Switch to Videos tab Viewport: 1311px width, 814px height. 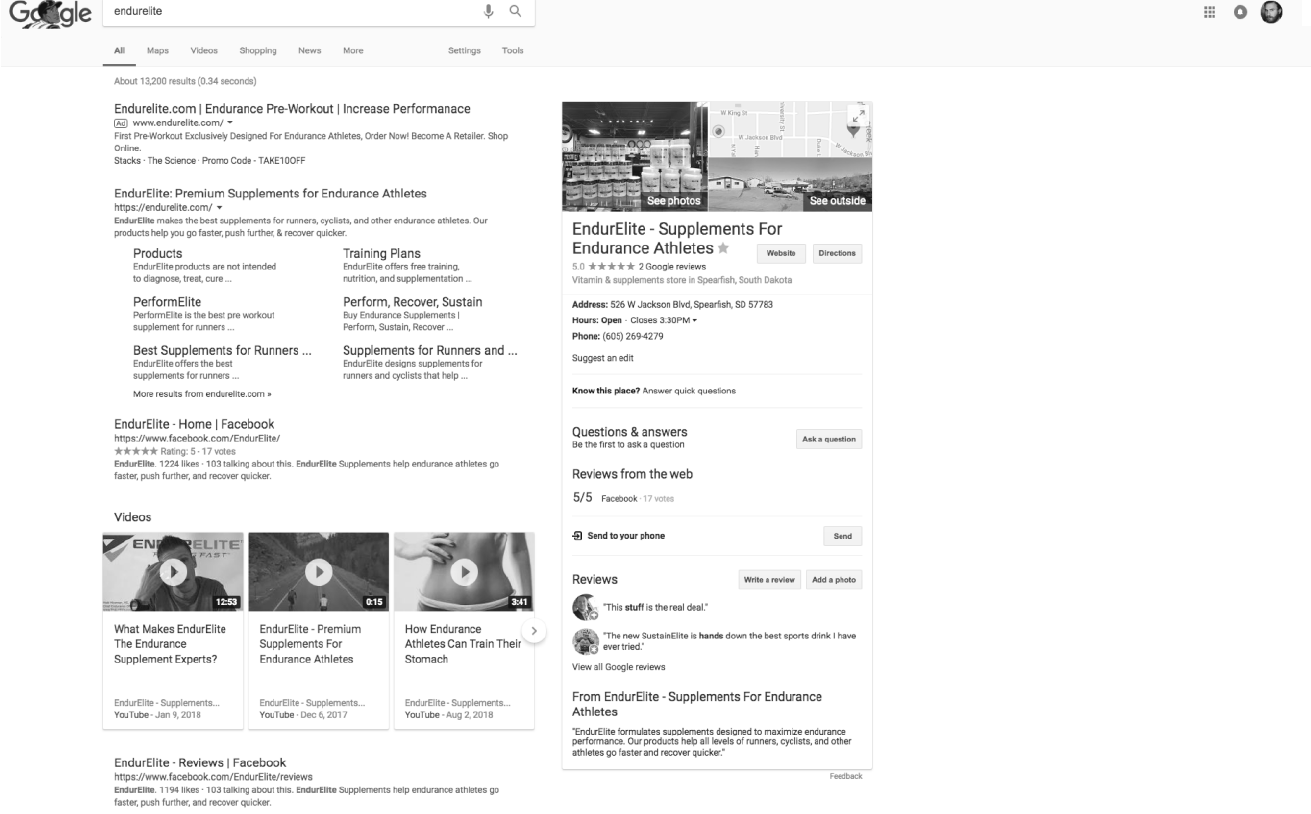pos(204,50)
